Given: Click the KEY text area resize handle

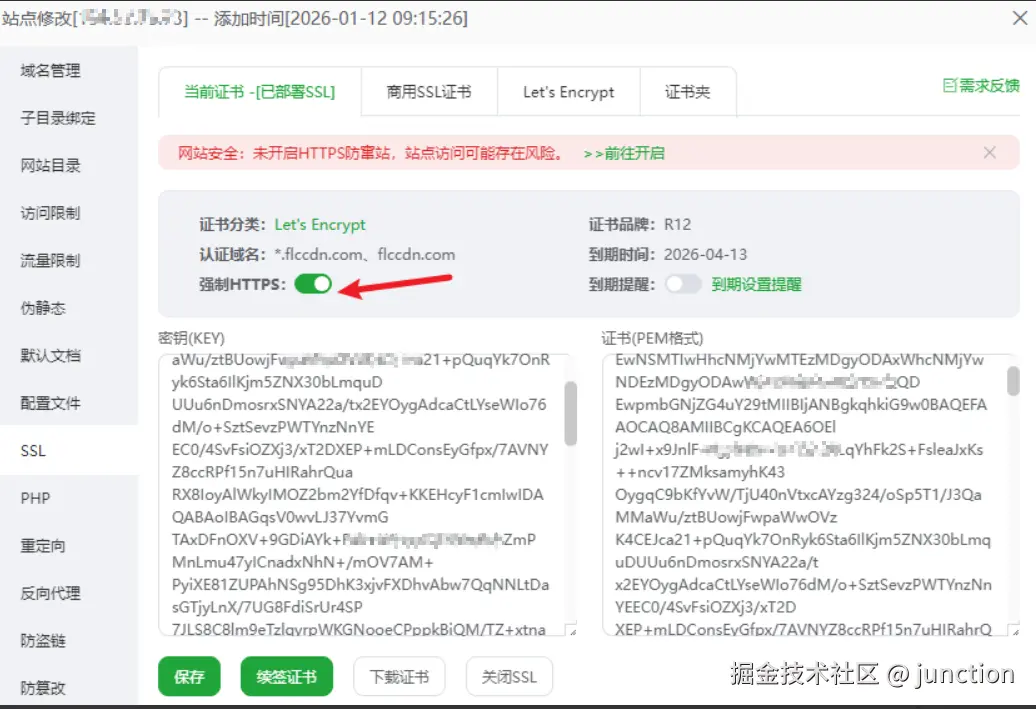Looking at the screenshot, I should click(x=572, y=632).
